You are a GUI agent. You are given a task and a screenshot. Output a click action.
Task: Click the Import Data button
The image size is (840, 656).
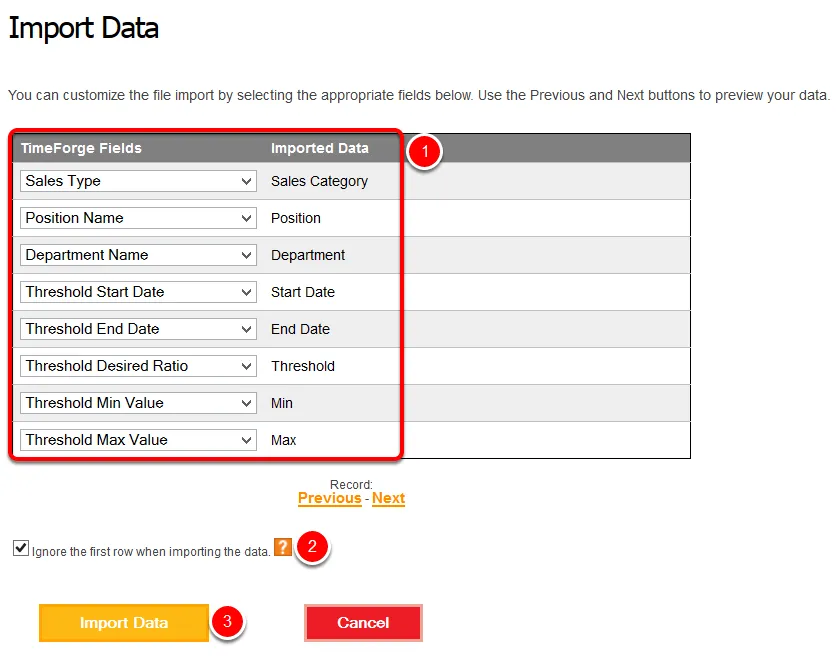tap(124, 623)
